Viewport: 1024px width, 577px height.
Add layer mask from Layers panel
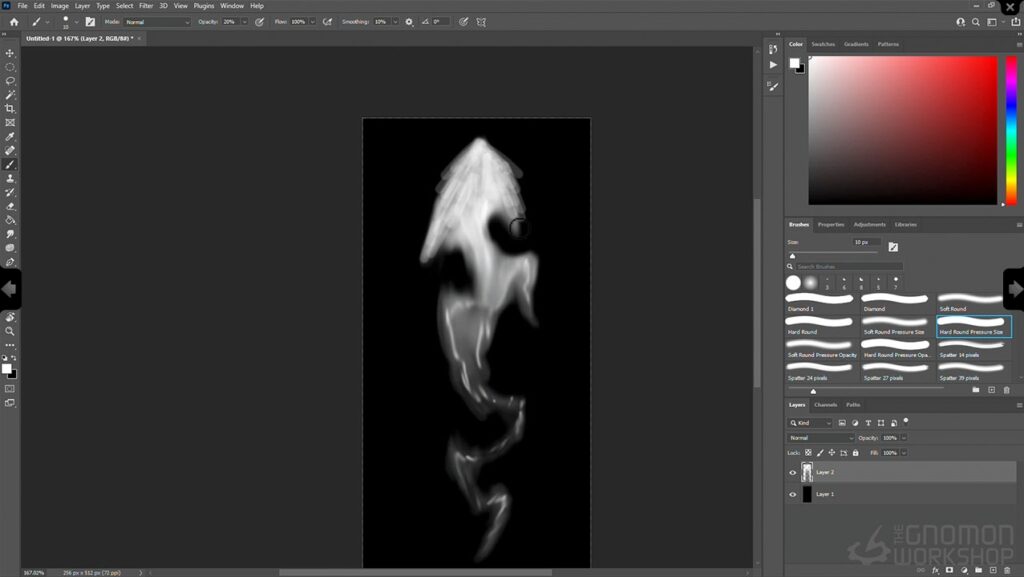click(x=950, y=570)
